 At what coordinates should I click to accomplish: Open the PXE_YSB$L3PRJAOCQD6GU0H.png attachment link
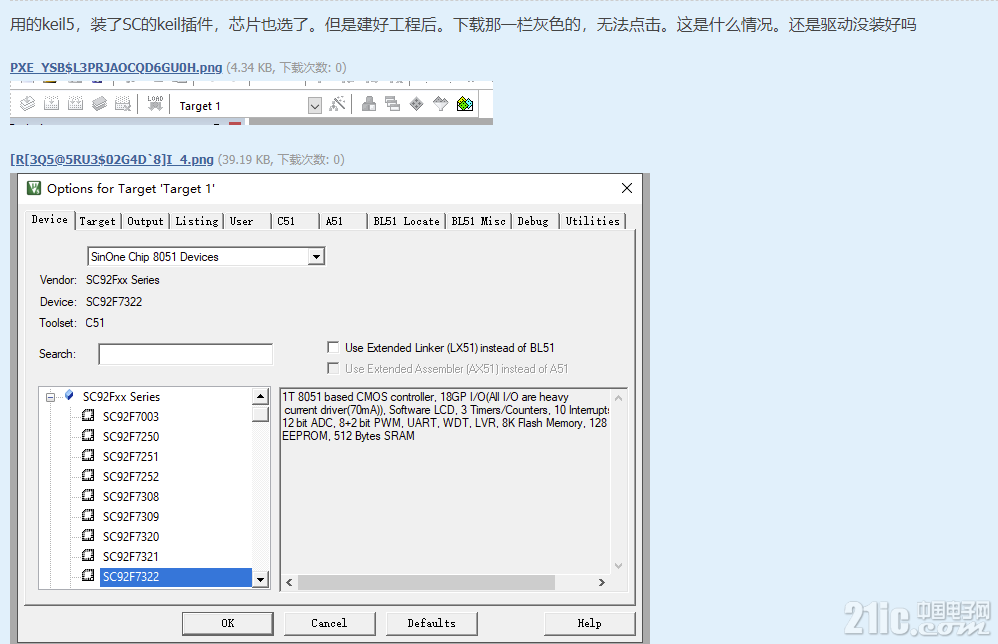[x=116, y=67]
